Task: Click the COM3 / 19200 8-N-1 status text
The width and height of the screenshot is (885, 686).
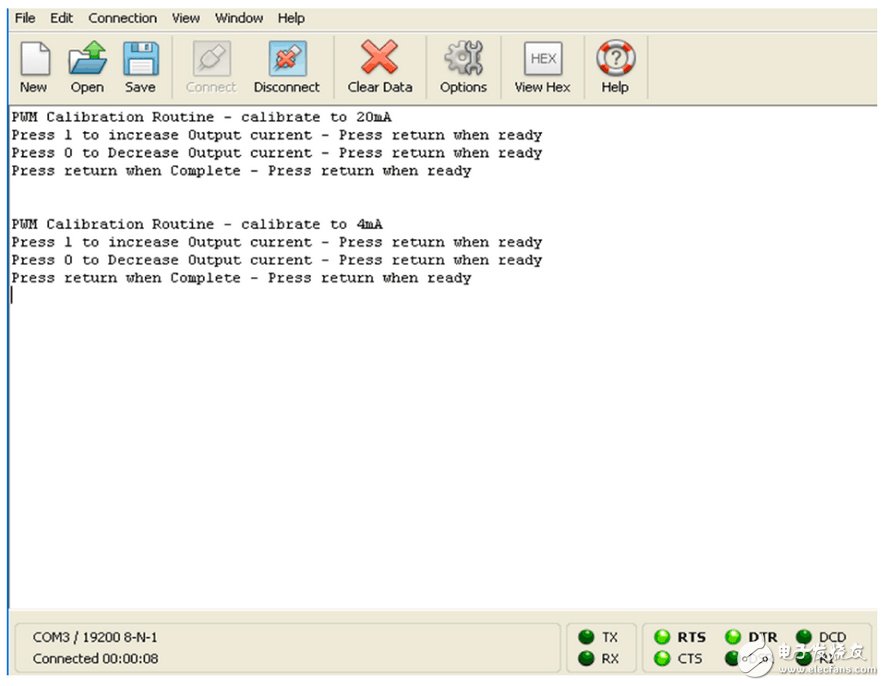Action: click(x=95, y=637)
